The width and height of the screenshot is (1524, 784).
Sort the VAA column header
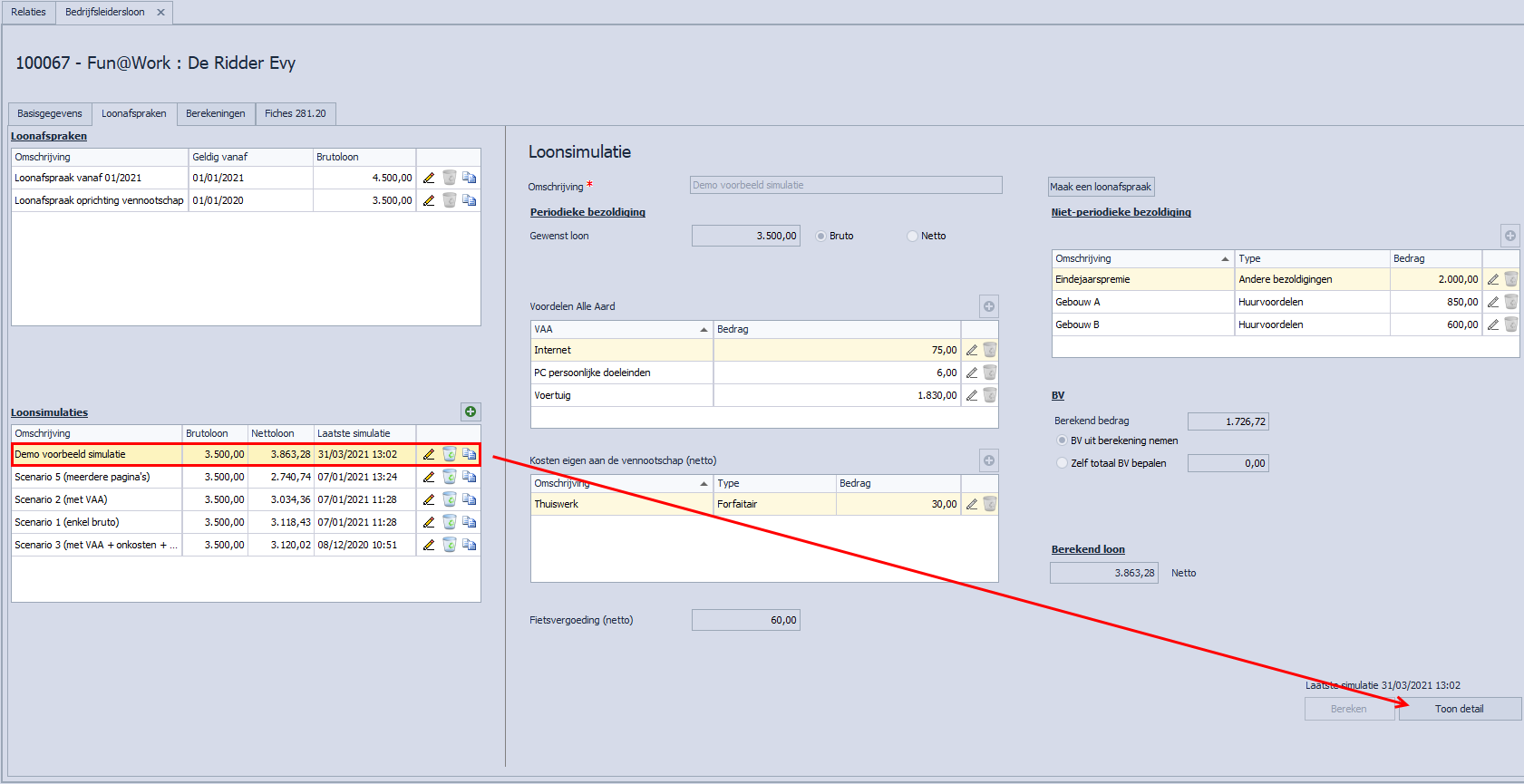(621, 329)
